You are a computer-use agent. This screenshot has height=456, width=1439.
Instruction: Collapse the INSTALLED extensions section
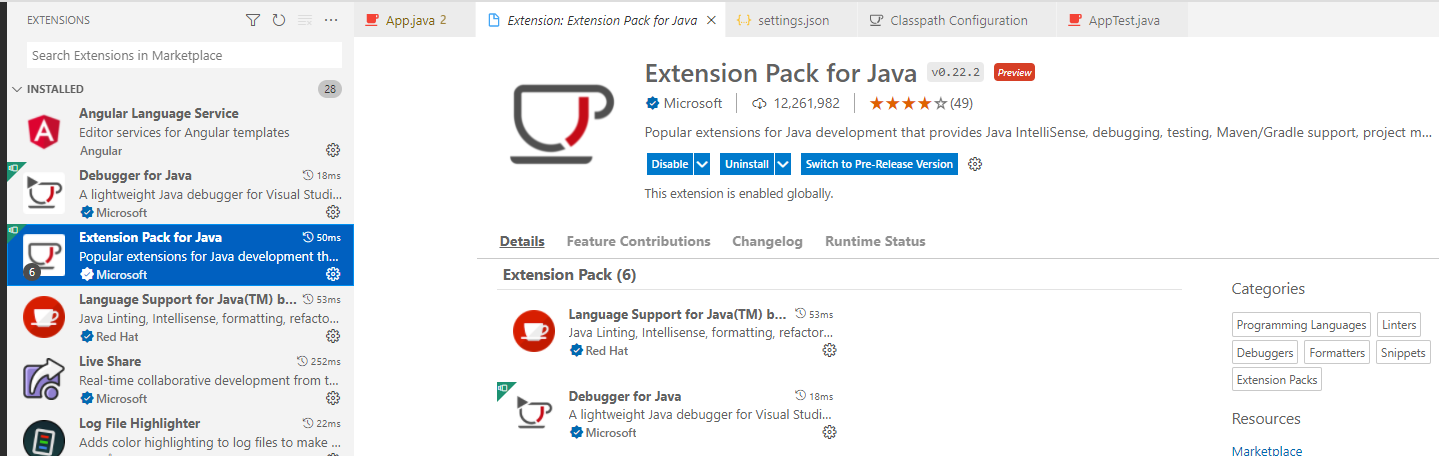pyautogui.click(x=16, y=89)
